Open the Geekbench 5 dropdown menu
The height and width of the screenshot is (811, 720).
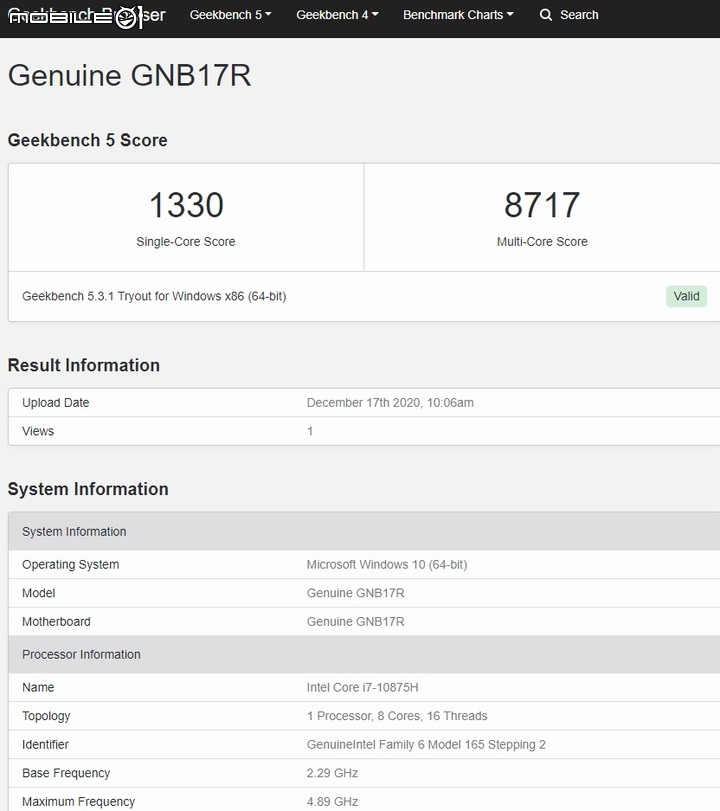pos(230,15)
